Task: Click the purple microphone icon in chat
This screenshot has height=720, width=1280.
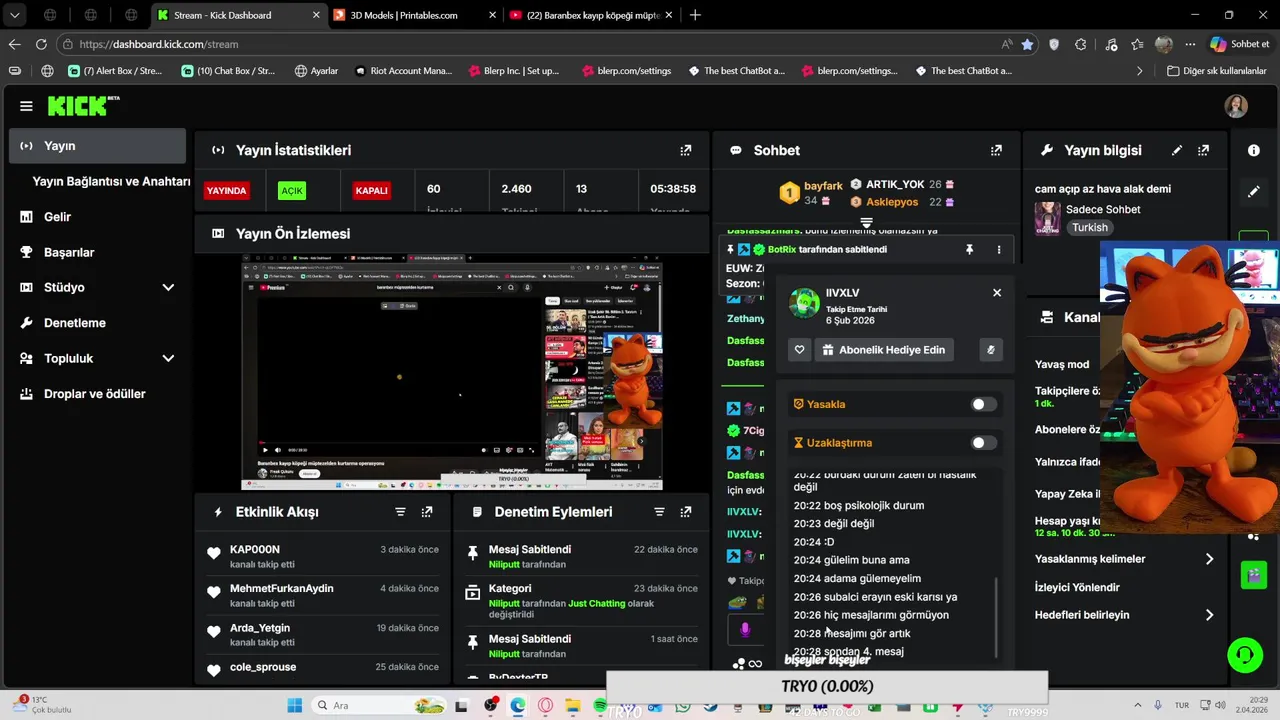Action: coord(745,630)
